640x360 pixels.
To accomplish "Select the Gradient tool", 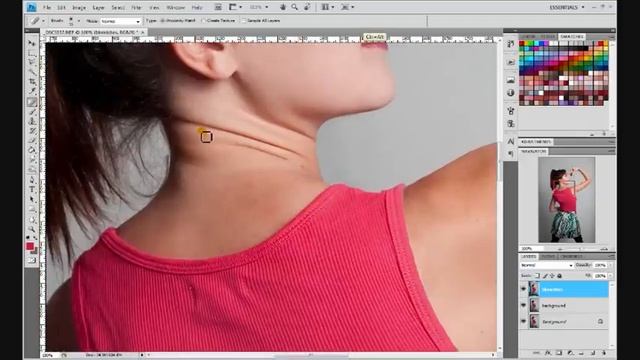I will point(31,151).
